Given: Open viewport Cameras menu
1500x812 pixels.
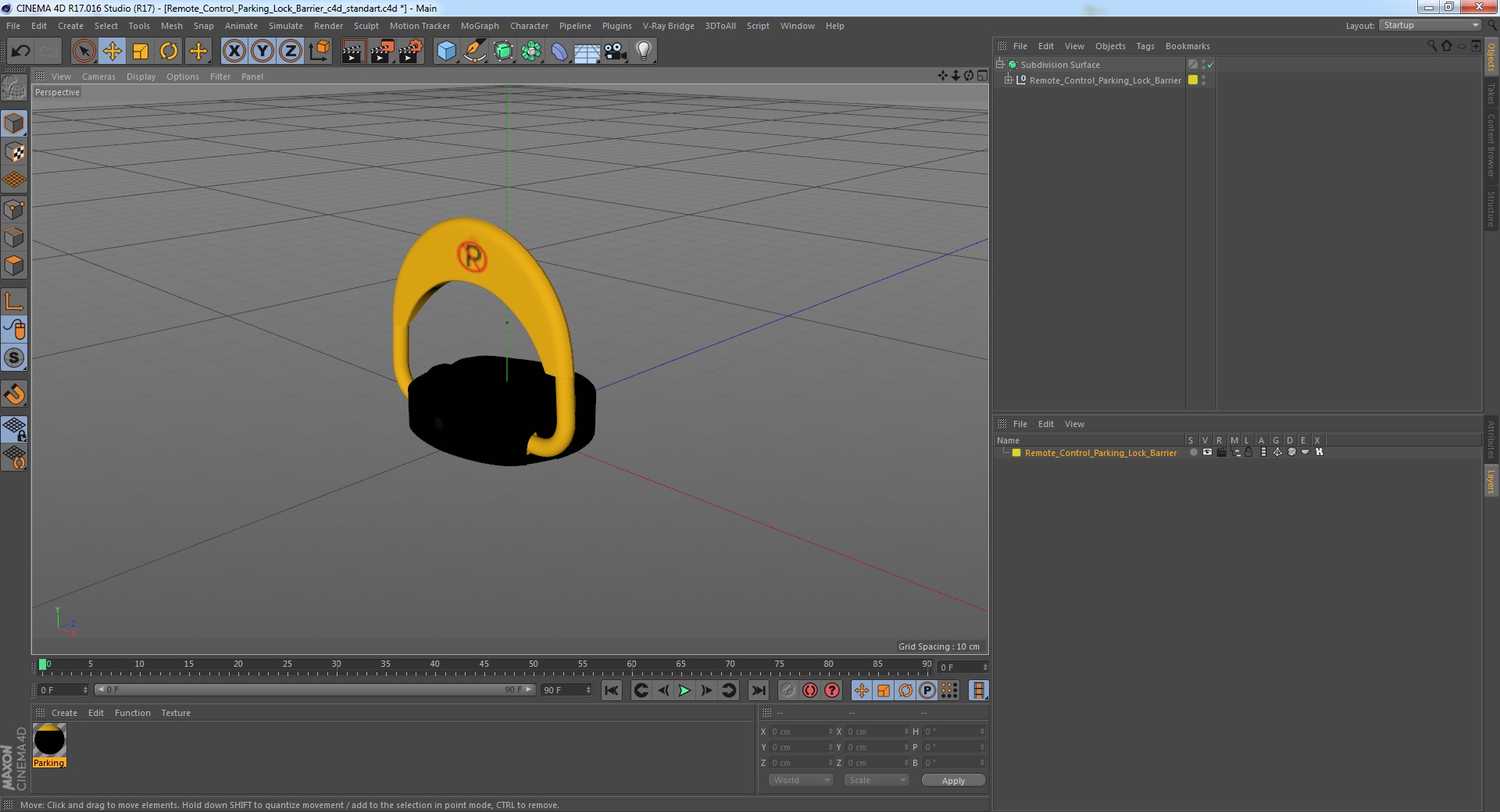Looking at the screenshot, I should pyautogui.click(x=98, y=77).
